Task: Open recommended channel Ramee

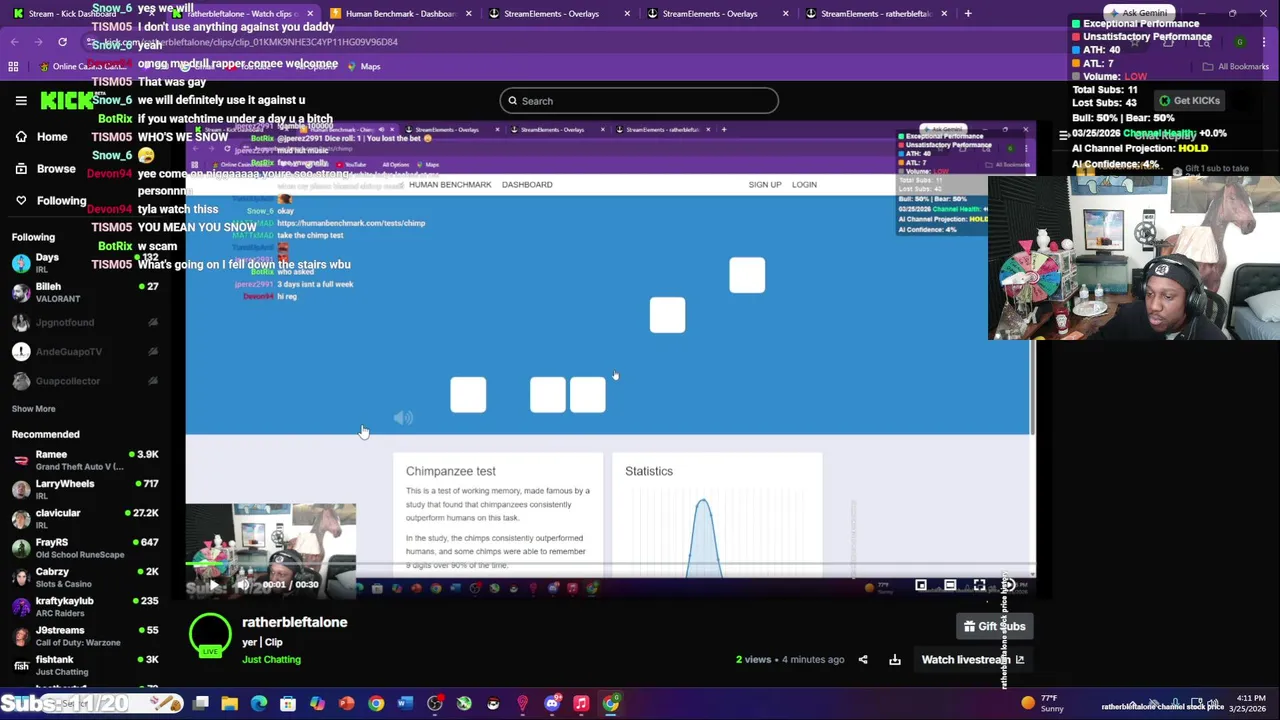Action: click(x=85, y=460)
